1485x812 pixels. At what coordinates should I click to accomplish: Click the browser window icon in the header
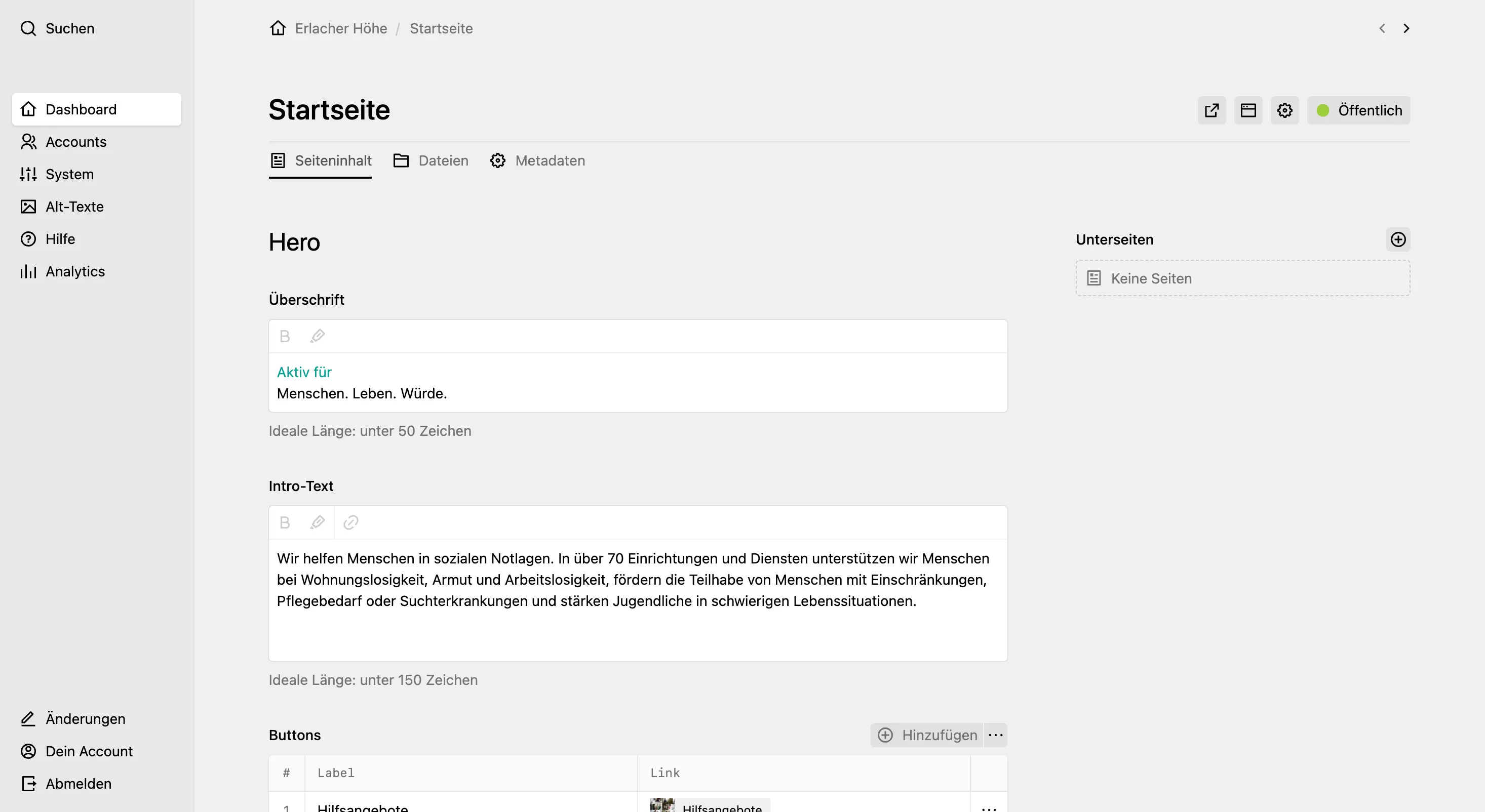click(1247, 110)
